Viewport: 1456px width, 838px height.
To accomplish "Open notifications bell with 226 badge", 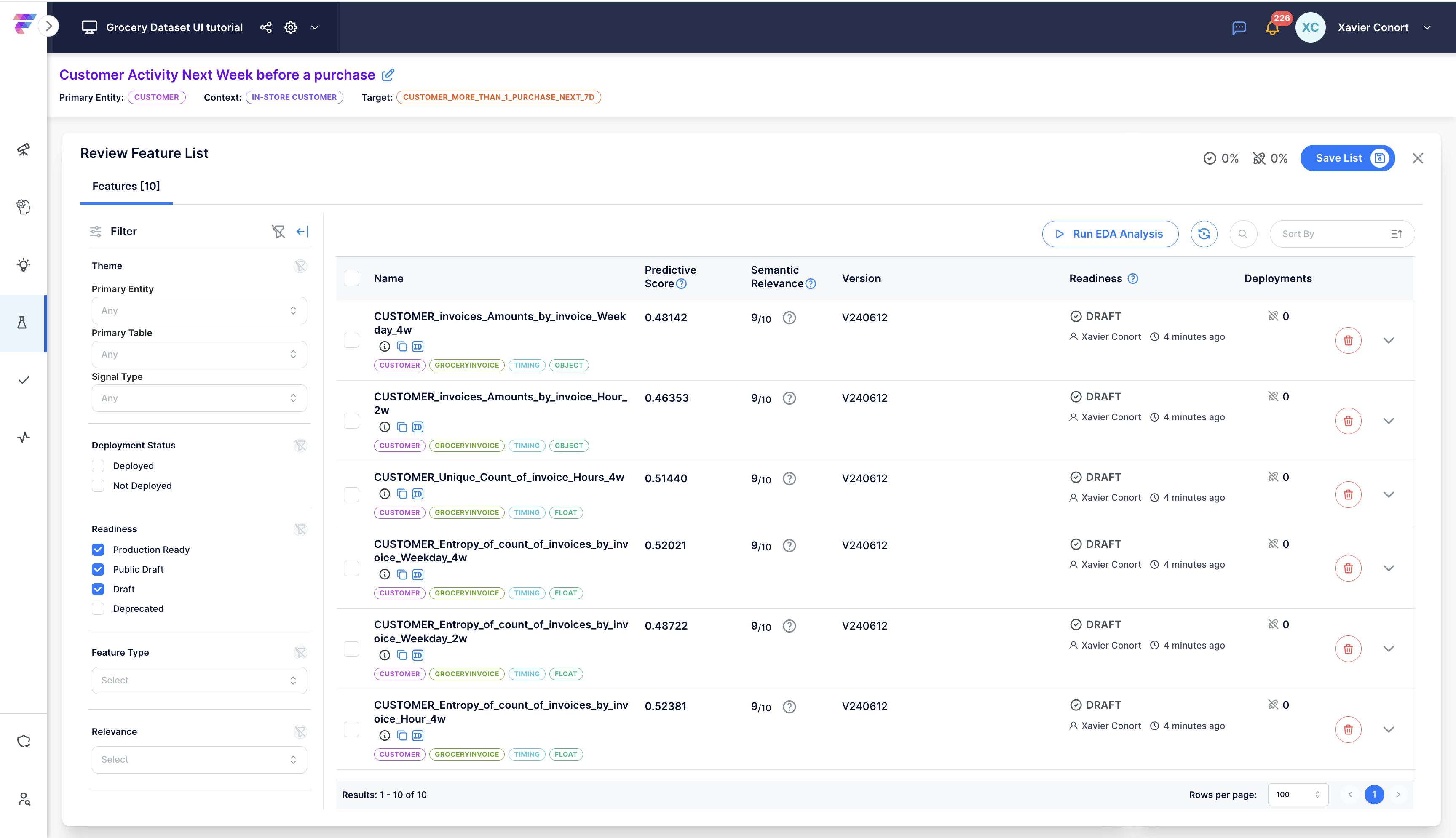I will [1272, 28].
